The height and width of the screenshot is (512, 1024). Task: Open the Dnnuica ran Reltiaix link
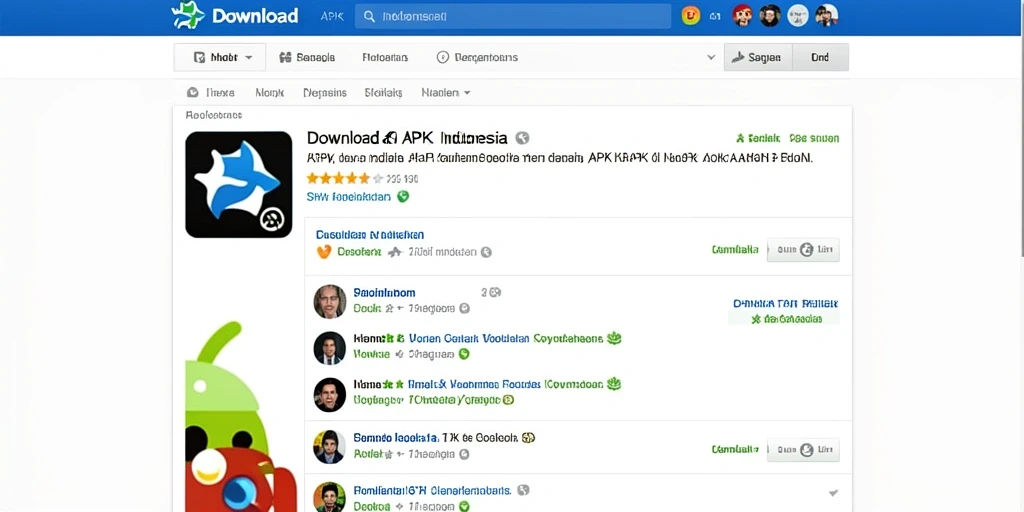pos(786,304)
